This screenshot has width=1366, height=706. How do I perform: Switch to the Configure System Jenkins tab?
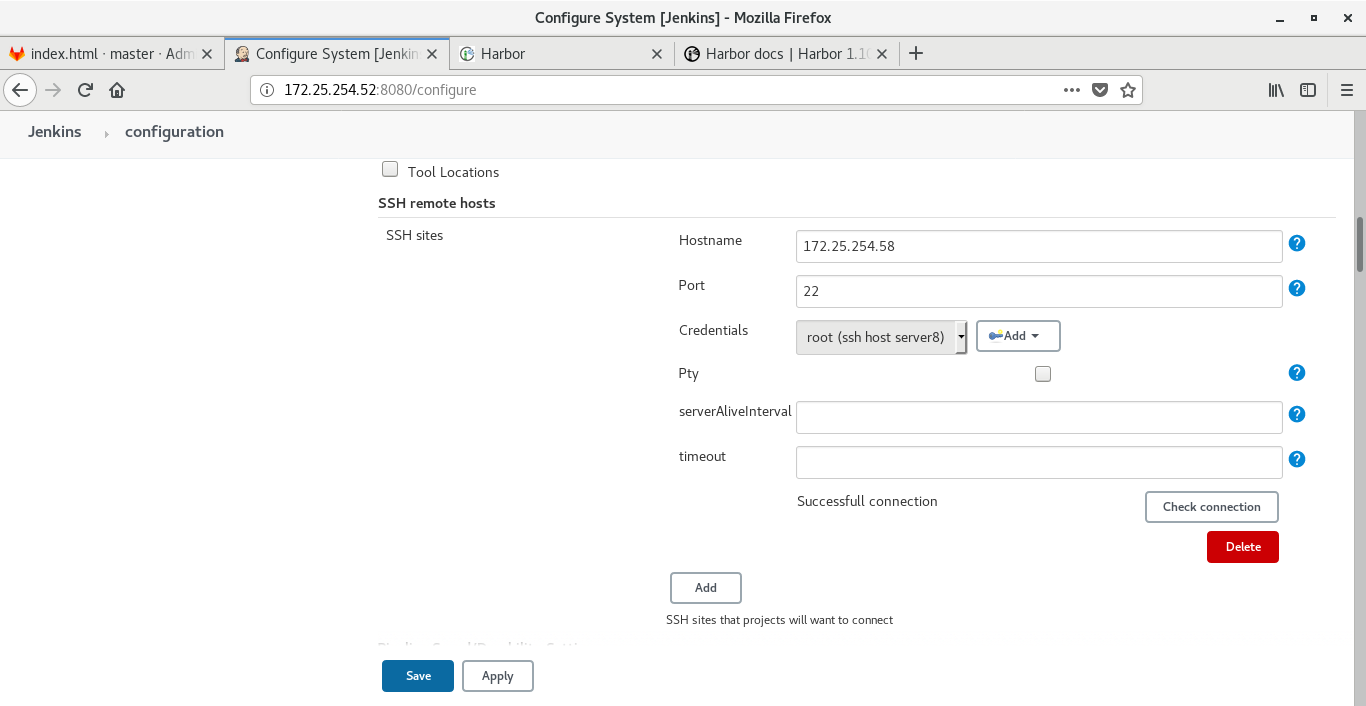[x=337, y=54]
